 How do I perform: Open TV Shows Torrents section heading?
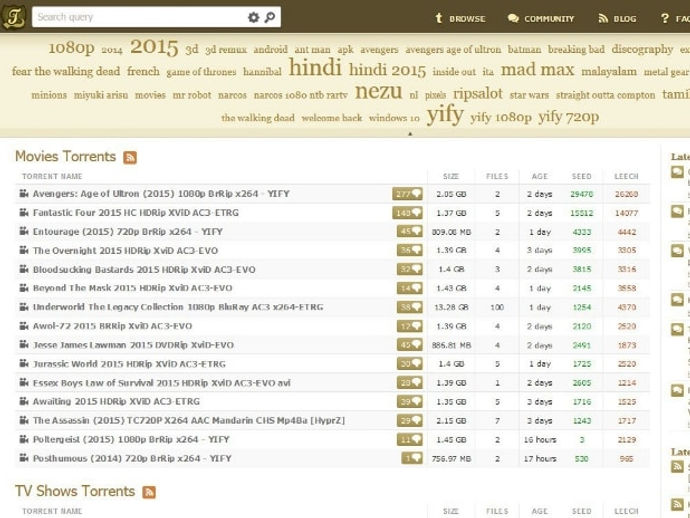point(75,491)
